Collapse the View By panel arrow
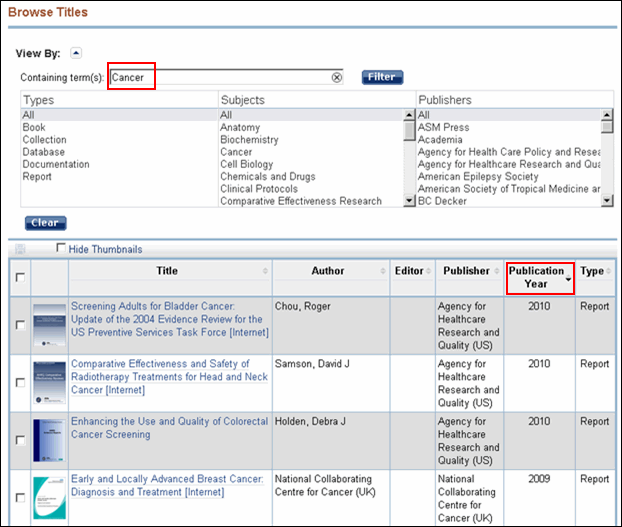622x527 pixels. [76, 53]
